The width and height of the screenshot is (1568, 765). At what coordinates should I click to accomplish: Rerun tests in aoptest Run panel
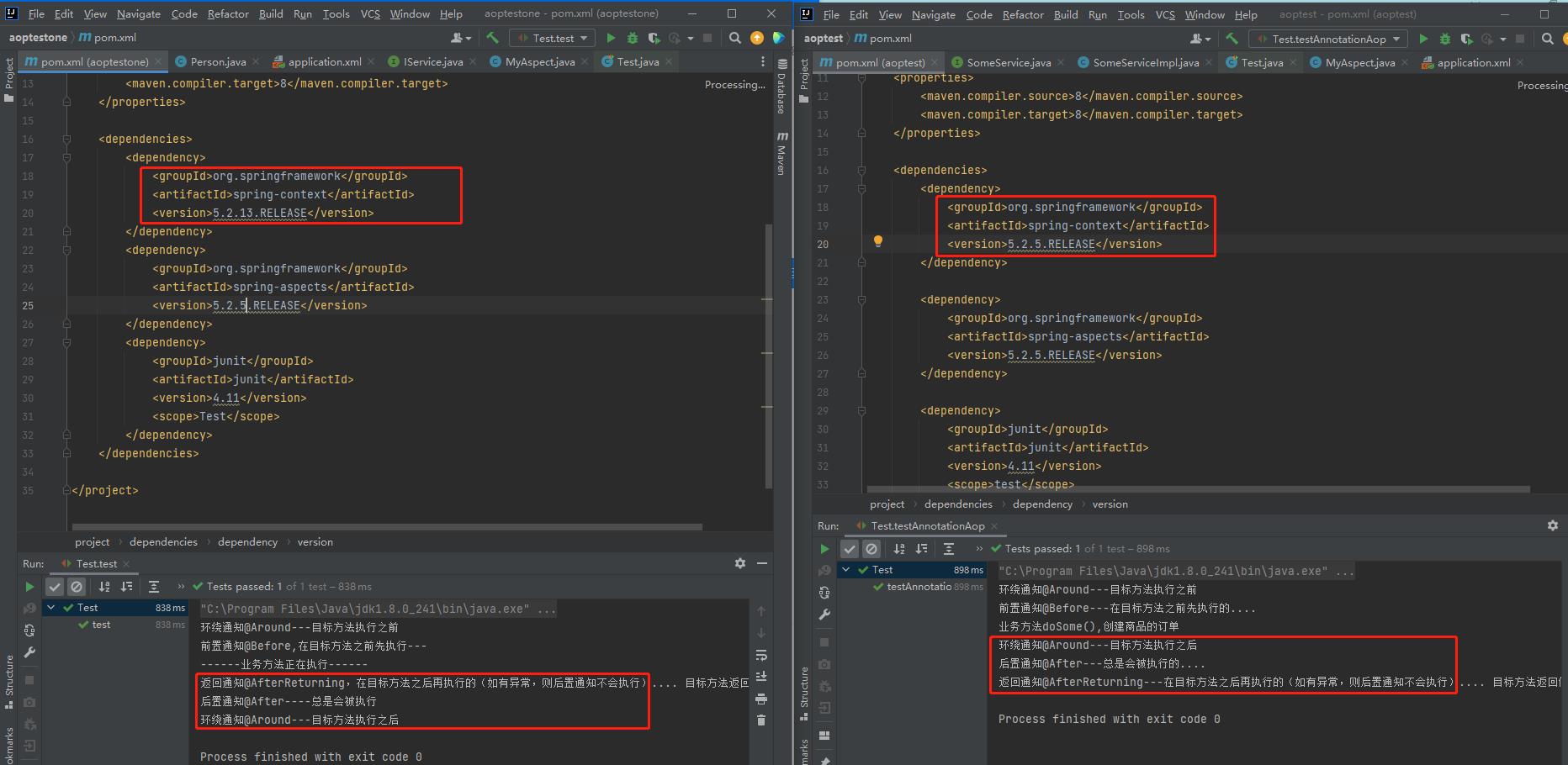(x=824, y=549)
